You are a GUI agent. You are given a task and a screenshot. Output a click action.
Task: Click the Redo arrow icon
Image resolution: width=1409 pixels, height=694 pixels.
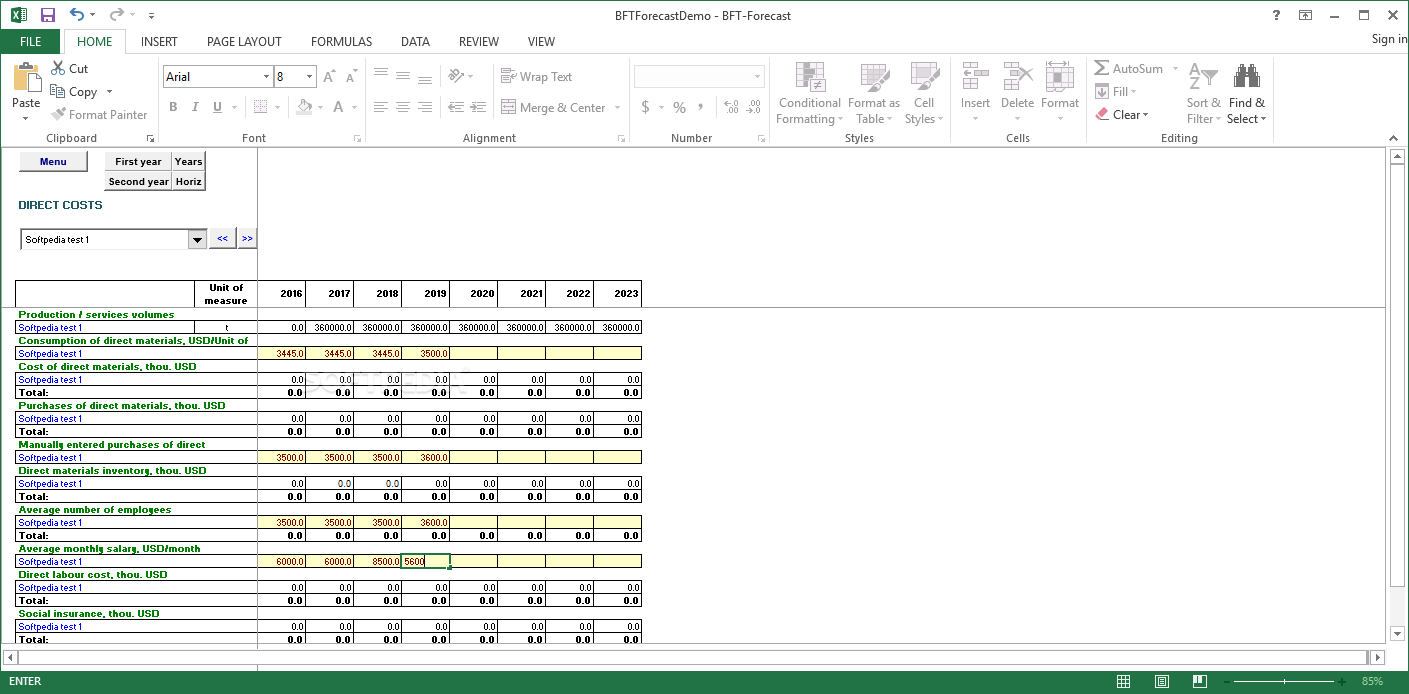116,15
